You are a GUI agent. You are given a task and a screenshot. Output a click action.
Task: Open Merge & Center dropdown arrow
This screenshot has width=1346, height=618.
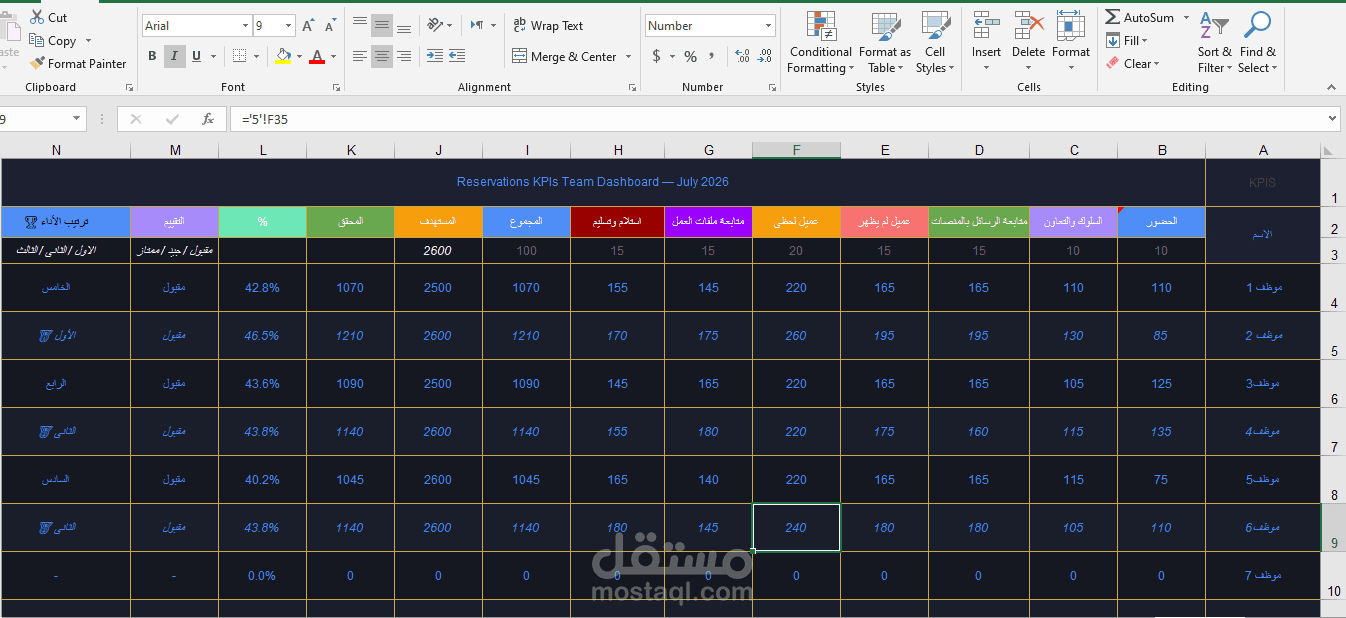[x=629, y=56]
